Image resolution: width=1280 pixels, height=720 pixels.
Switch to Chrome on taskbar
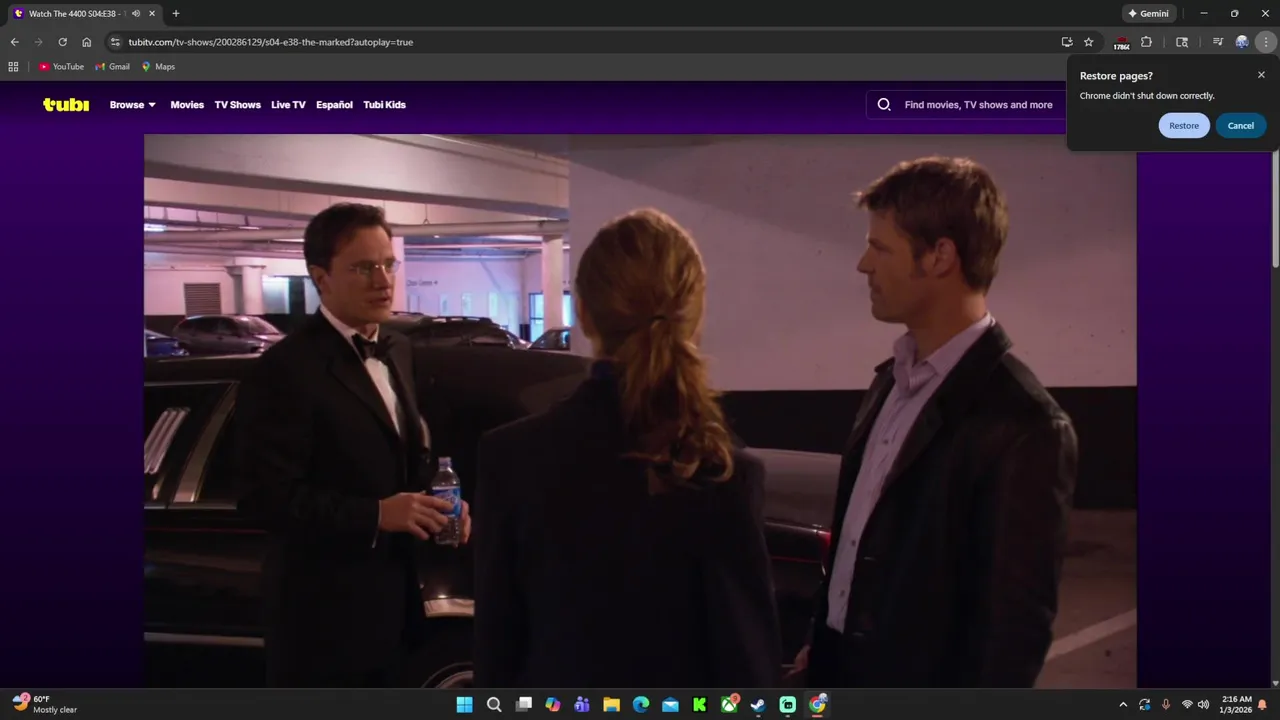point(817,705)
